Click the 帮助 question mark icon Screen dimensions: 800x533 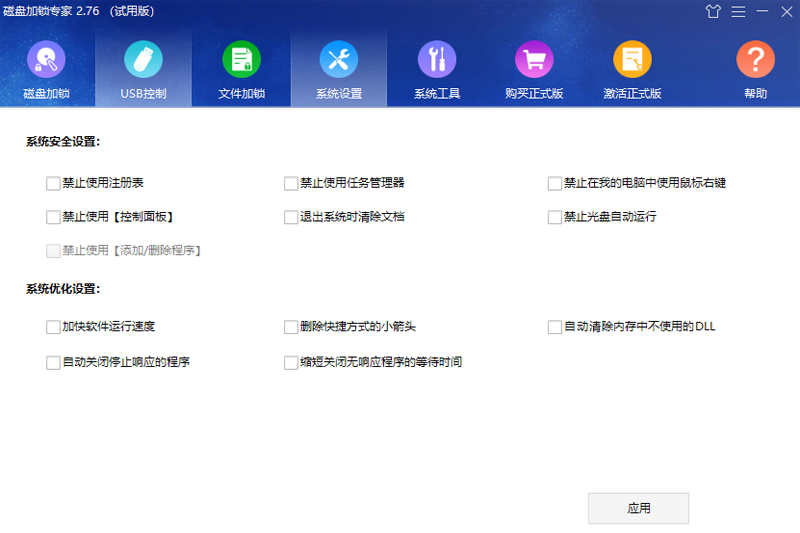pos(755,60)
